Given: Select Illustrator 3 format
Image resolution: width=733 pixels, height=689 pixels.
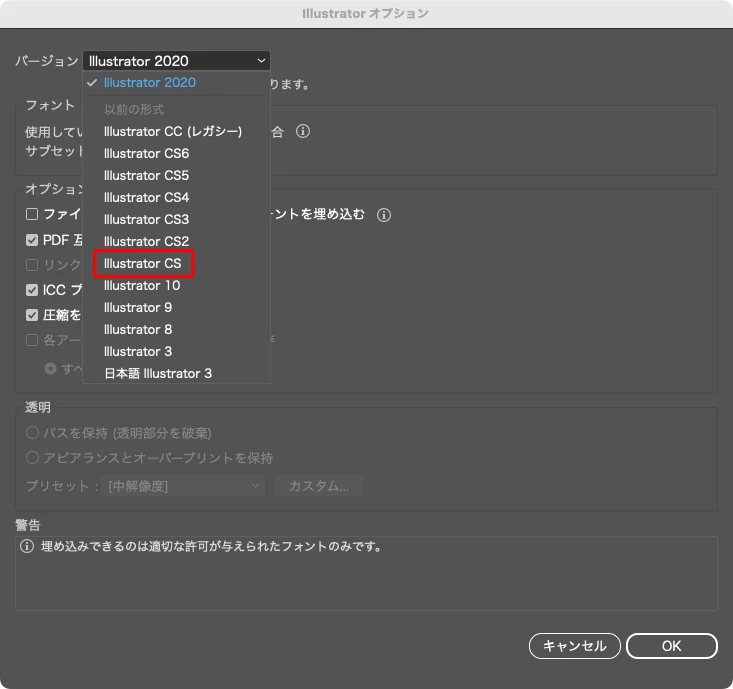Looking at the screenshot, I should [x=176, y=351].
